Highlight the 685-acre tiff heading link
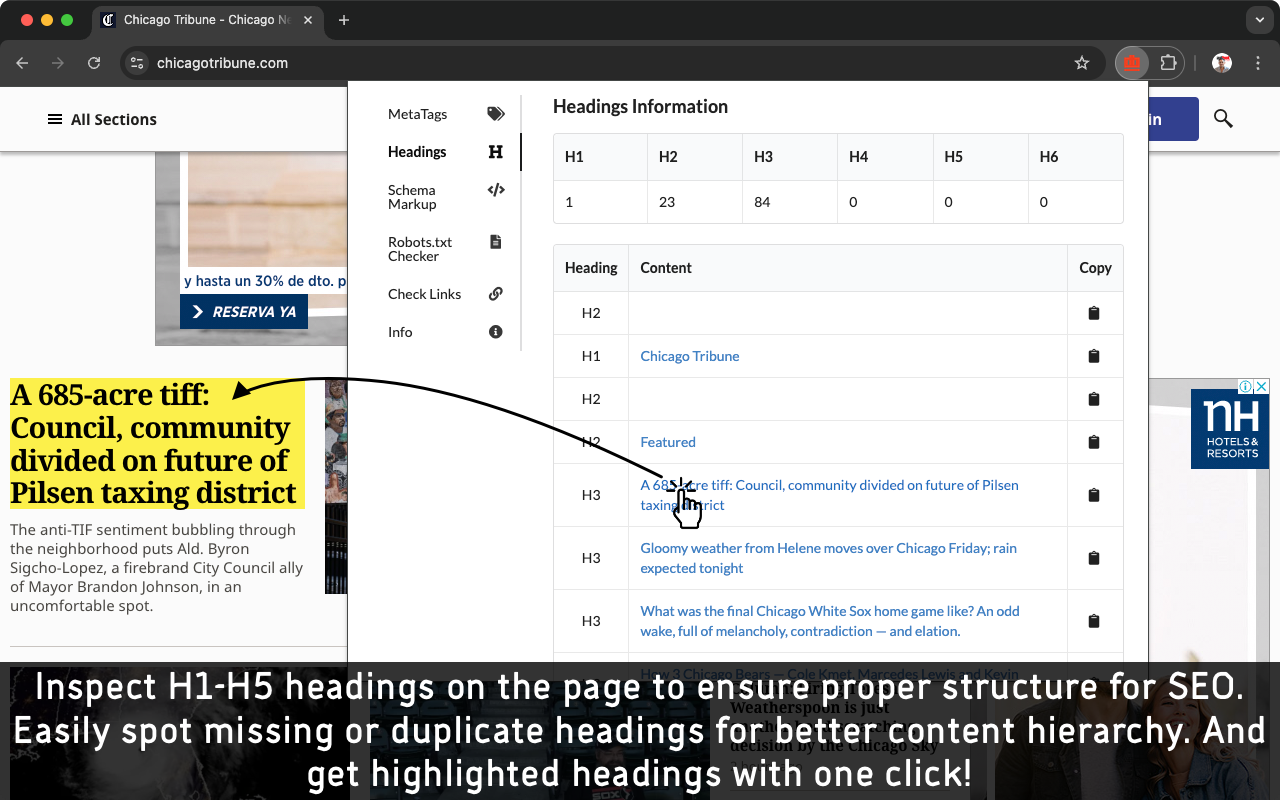The height and width of the screenshot is (800, 1280). coord(829,495)
